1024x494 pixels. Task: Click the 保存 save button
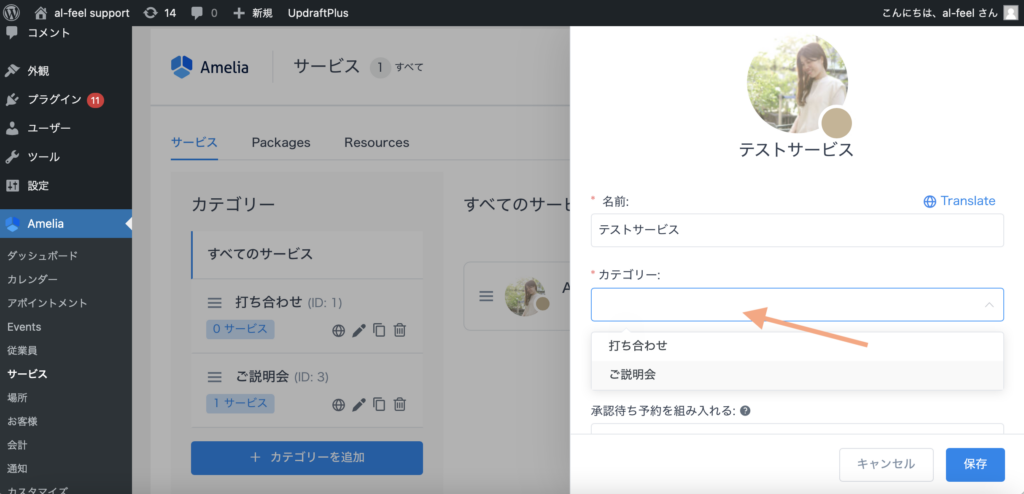tap(975, 464)
